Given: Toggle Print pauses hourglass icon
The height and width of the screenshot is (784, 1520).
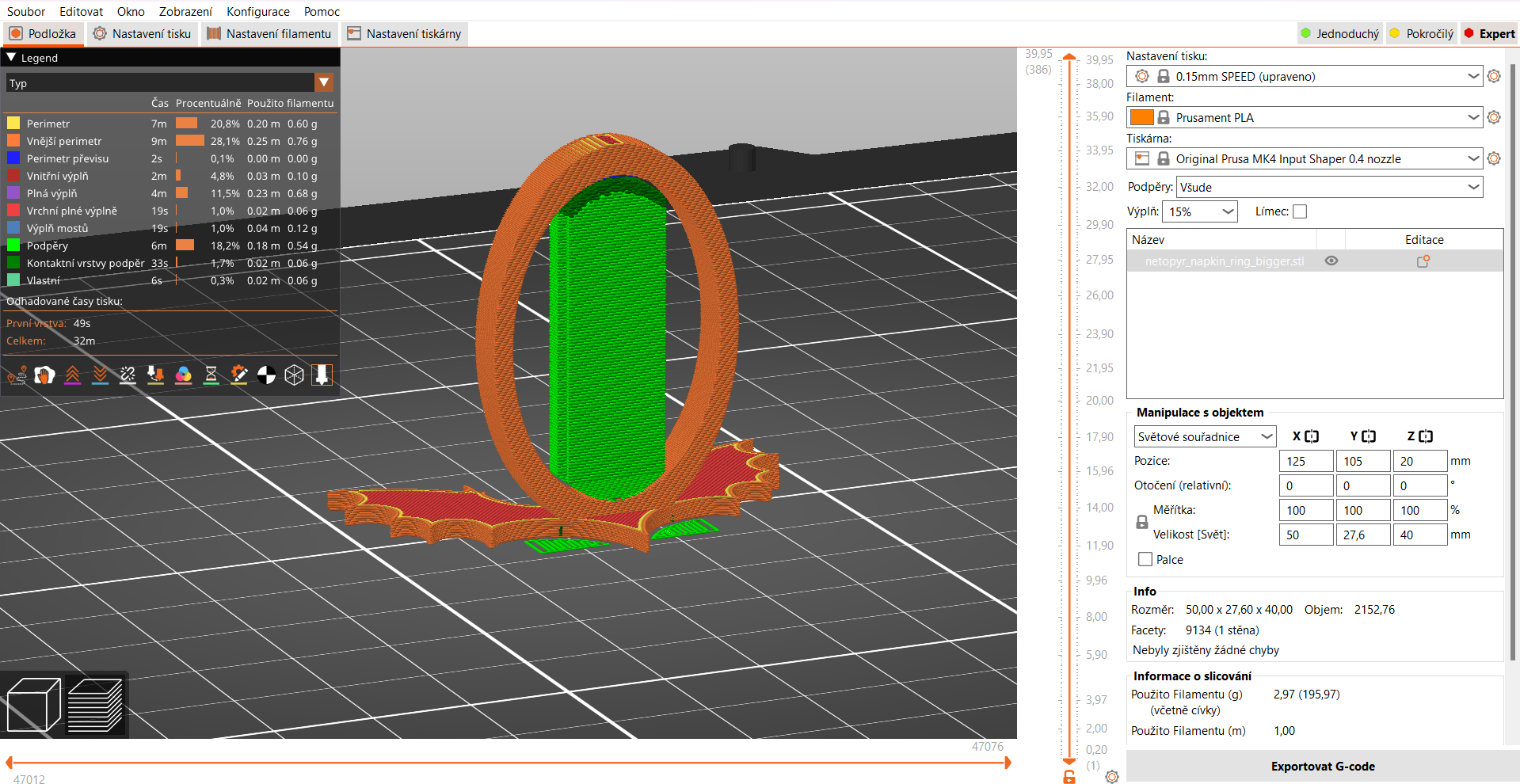Looking at the screenshot, I should click(x=211, y=375).
